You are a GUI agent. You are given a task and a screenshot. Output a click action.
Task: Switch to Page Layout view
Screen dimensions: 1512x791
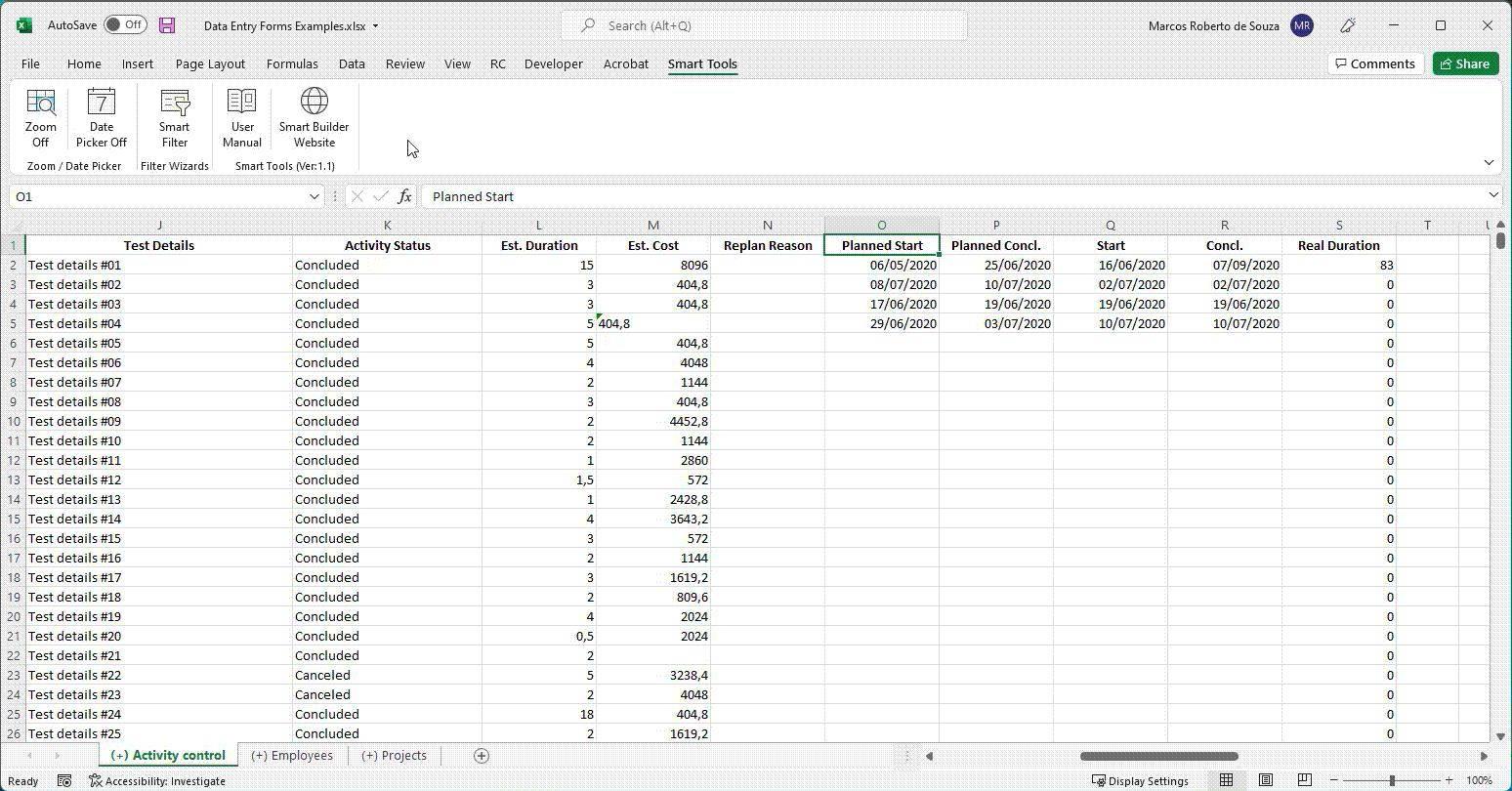(x=1265, y=779)
